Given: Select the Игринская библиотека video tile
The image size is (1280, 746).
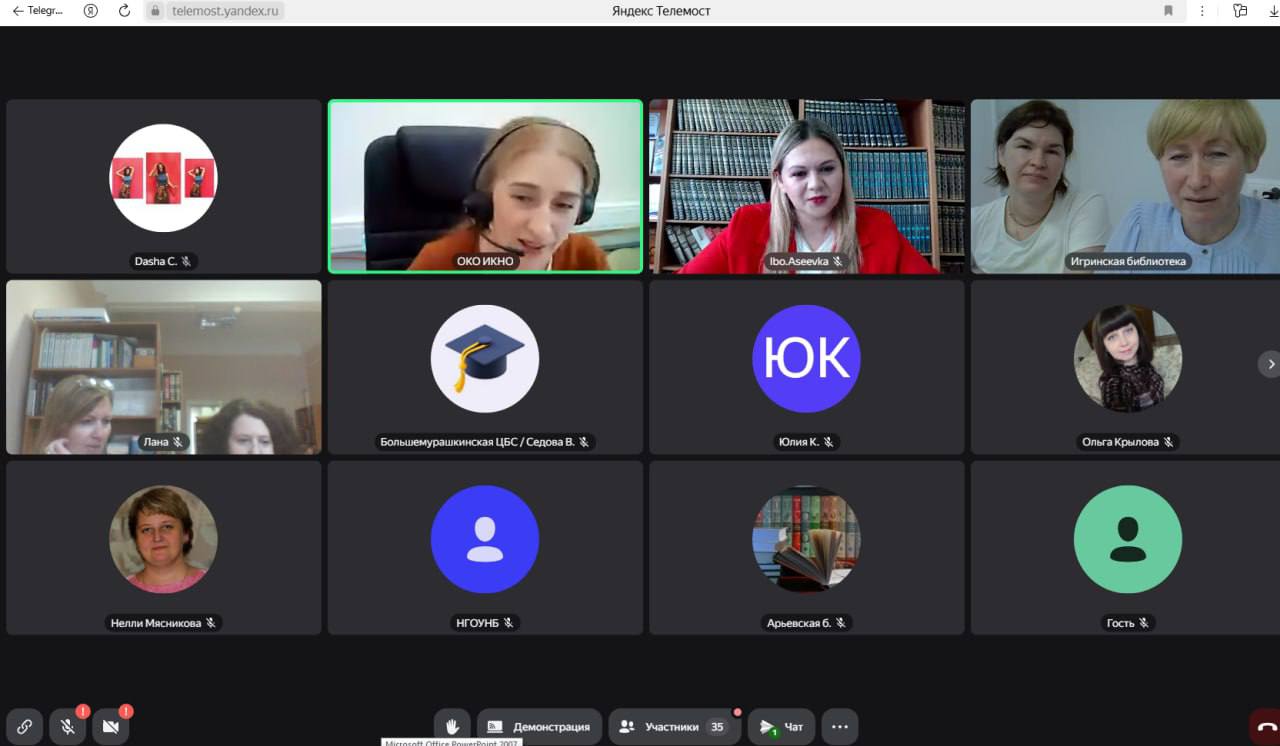Looking at the screenshot, I should click(1126, 186).
